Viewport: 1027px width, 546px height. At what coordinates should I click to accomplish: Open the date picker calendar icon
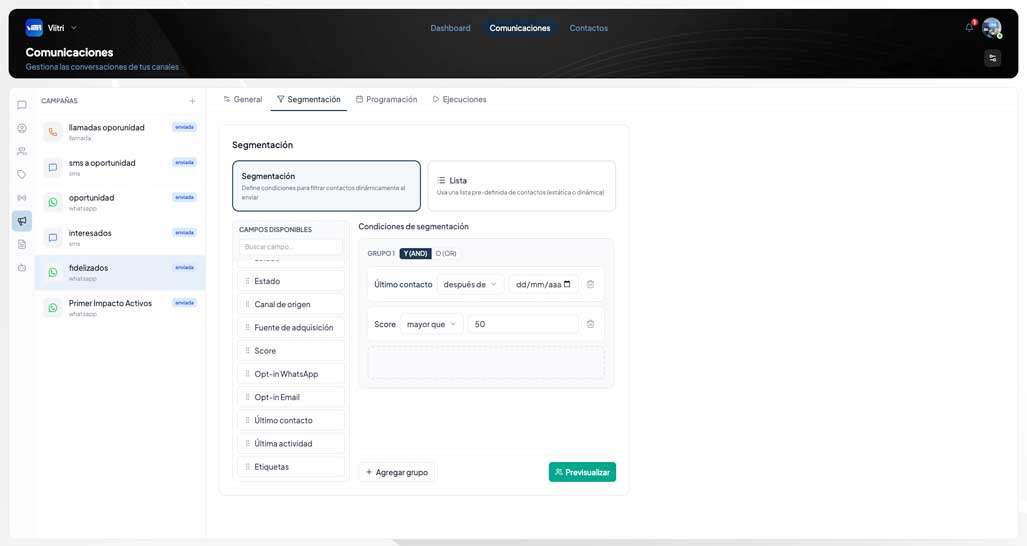click(x=567, y=284)
